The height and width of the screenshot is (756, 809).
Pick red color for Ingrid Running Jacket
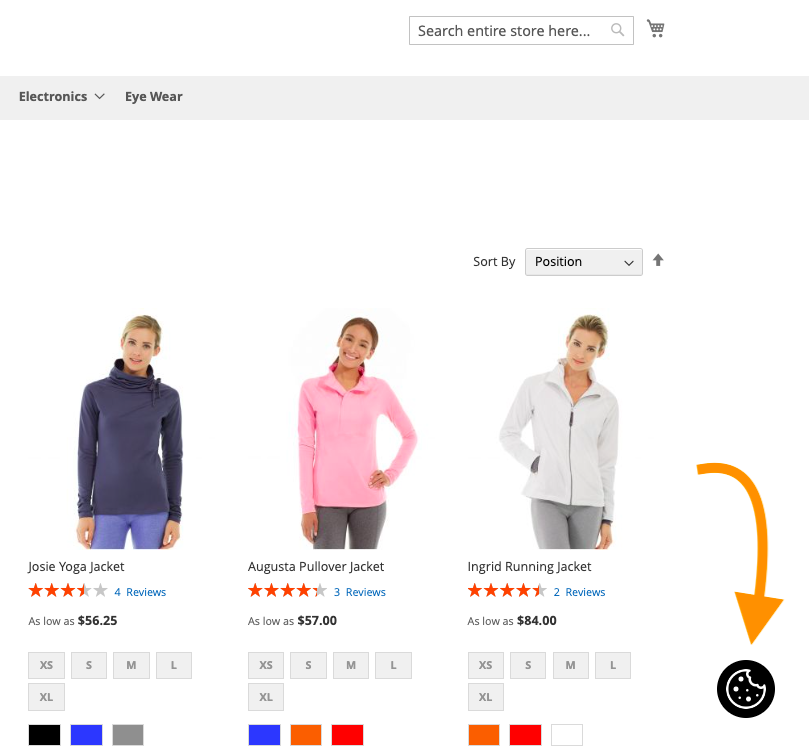tap(525, 735)
